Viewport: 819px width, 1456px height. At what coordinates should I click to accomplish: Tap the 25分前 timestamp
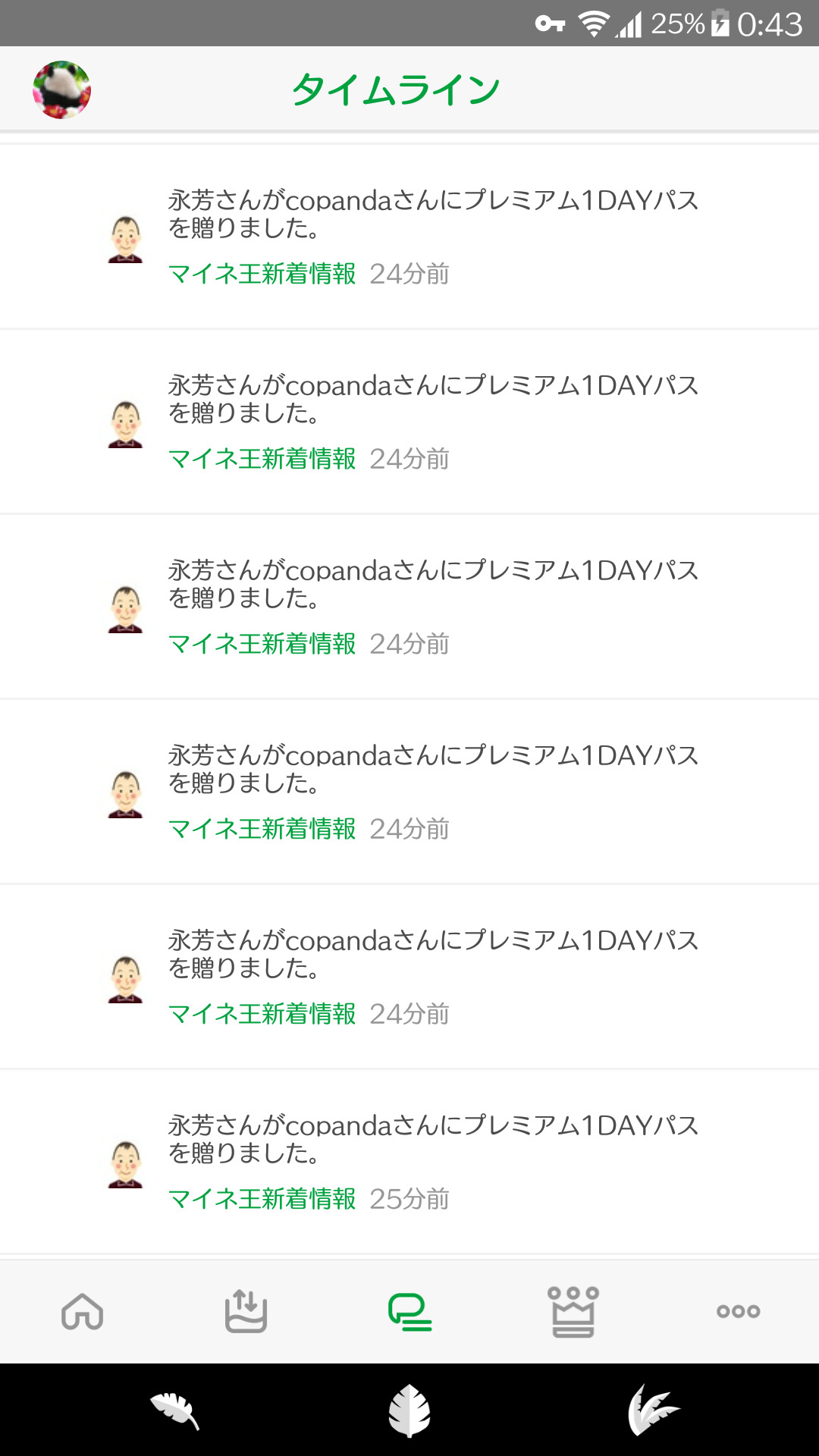(409, 1199)
